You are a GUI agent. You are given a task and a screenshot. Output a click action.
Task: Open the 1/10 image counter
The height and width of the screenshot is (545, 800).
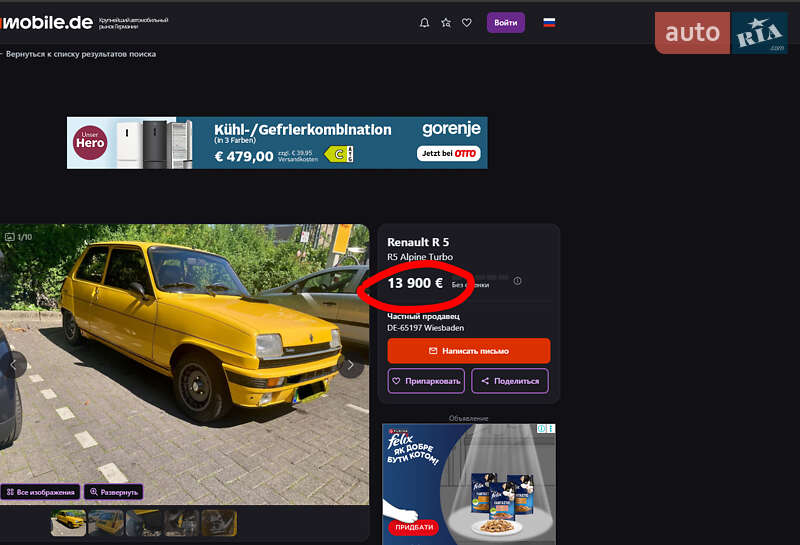click(x=19, y=237)
